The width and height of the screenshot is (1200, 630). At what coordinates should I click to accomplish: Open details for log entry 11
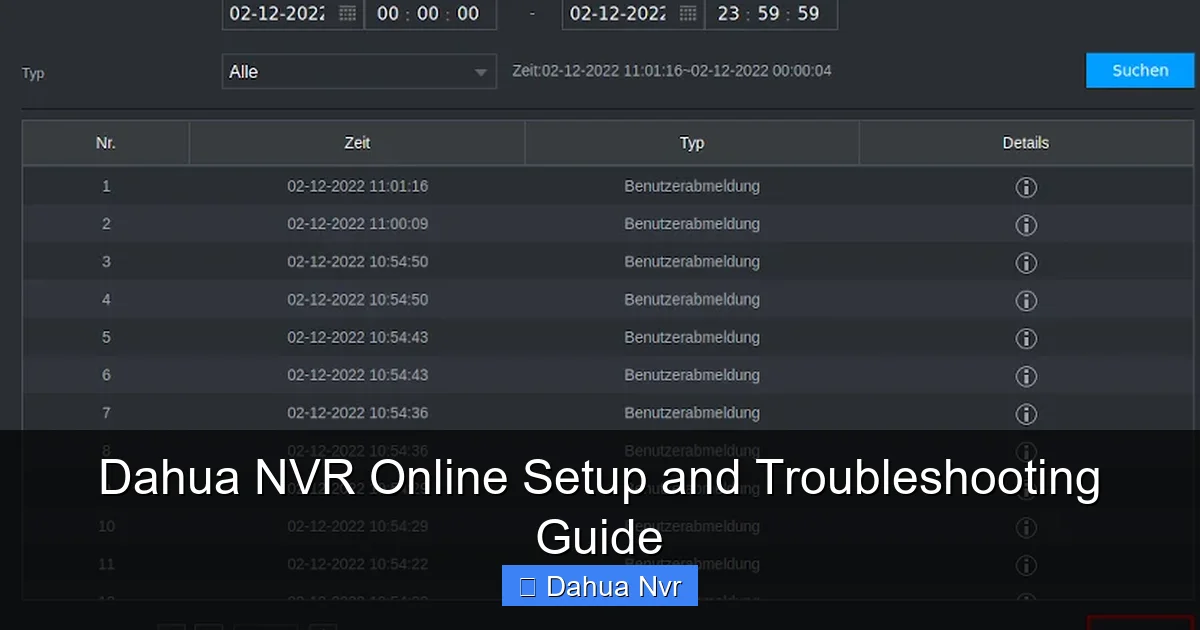[x=1026, y=564]
